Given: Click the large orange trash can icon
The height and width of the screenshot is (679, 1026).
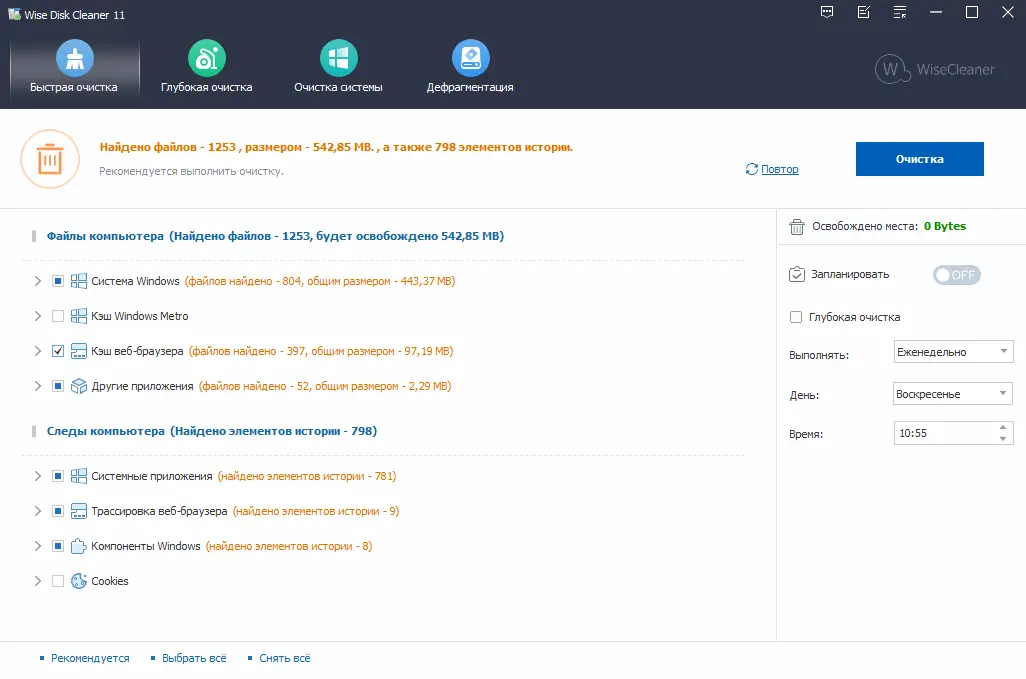Looking at the screenshot, I should (50, 159).
